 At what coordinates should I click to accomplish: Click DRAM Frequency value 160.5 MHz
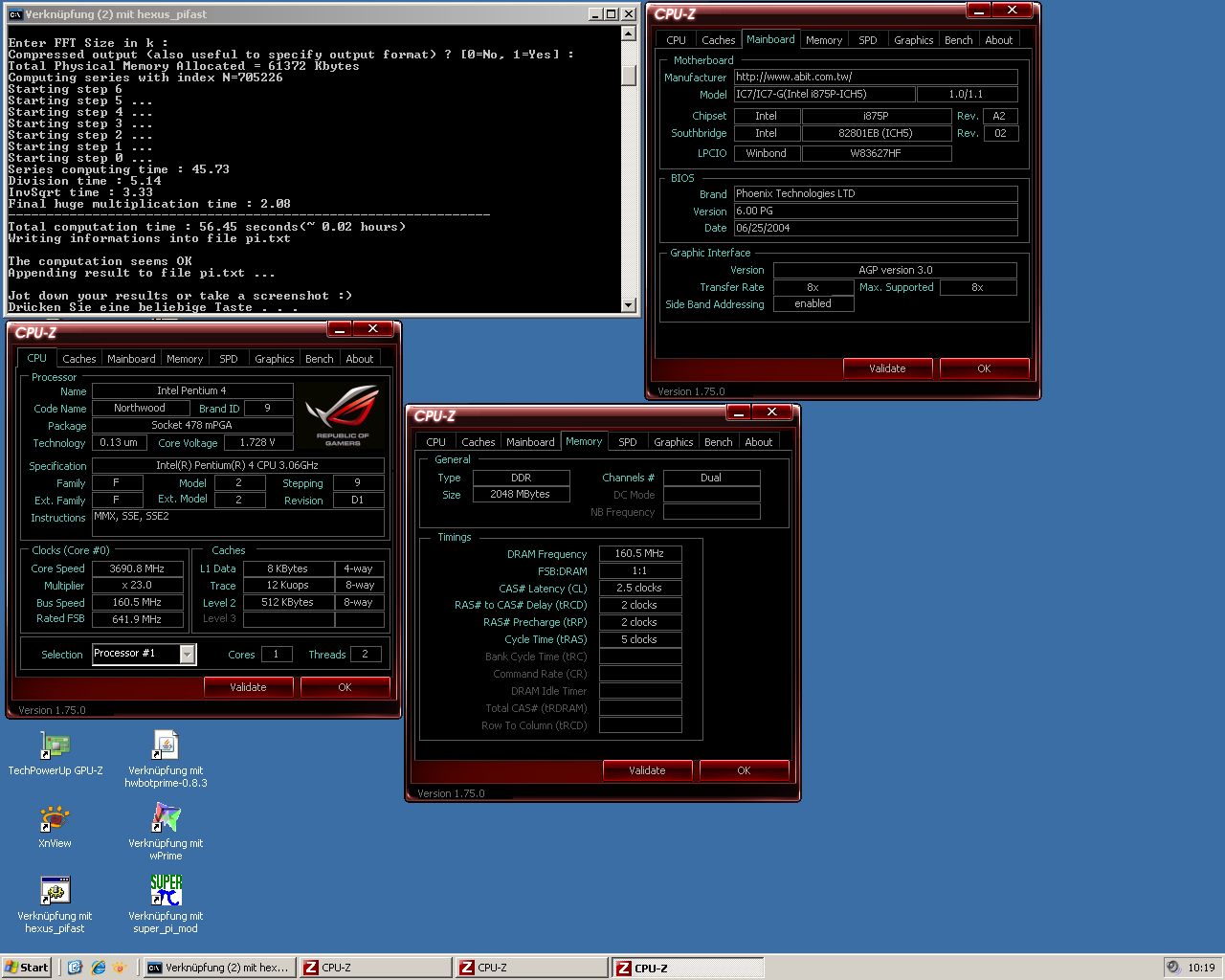point(640,553)
